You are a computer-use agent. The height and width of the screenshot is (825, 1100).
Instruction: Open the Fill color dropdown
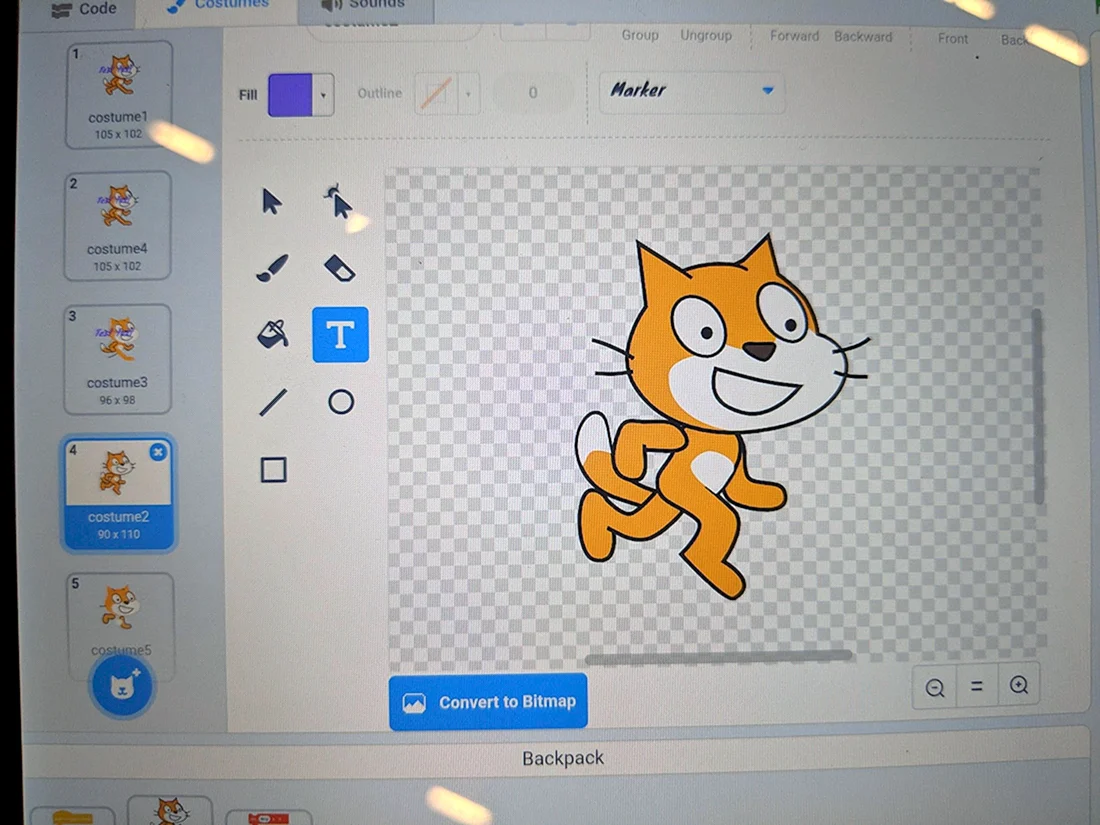tap(323, 94)
